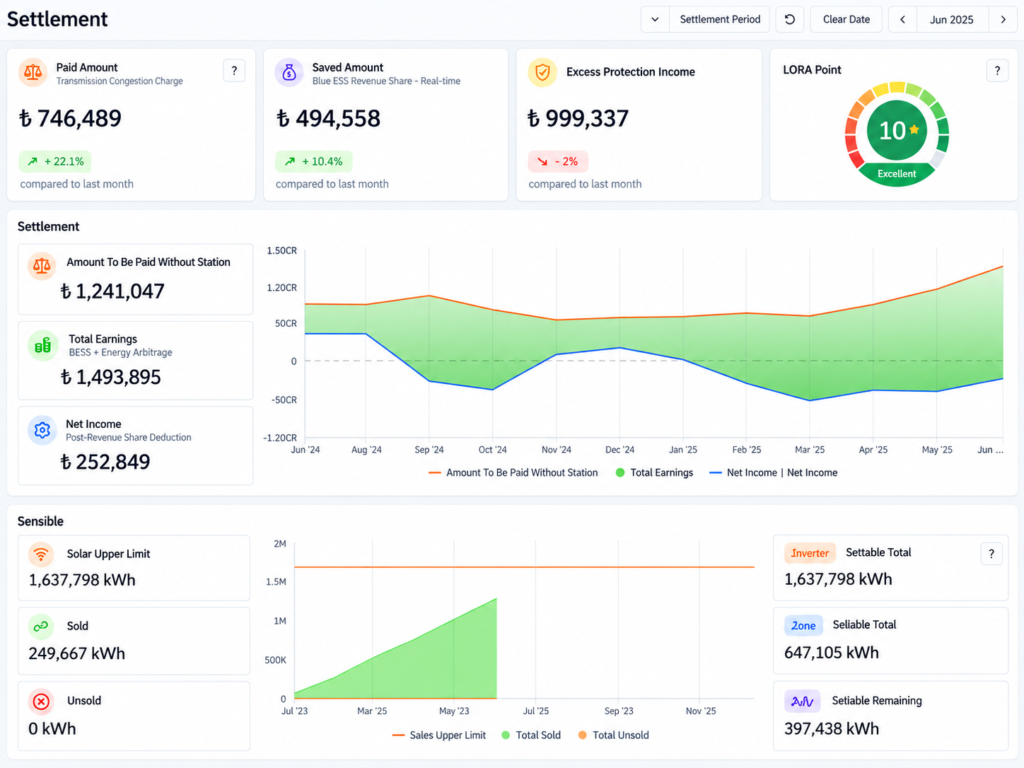The image size is (1024, 768).
Task: Open the dropdown chevron left of Settlement Period
Action: pos(655,20)
